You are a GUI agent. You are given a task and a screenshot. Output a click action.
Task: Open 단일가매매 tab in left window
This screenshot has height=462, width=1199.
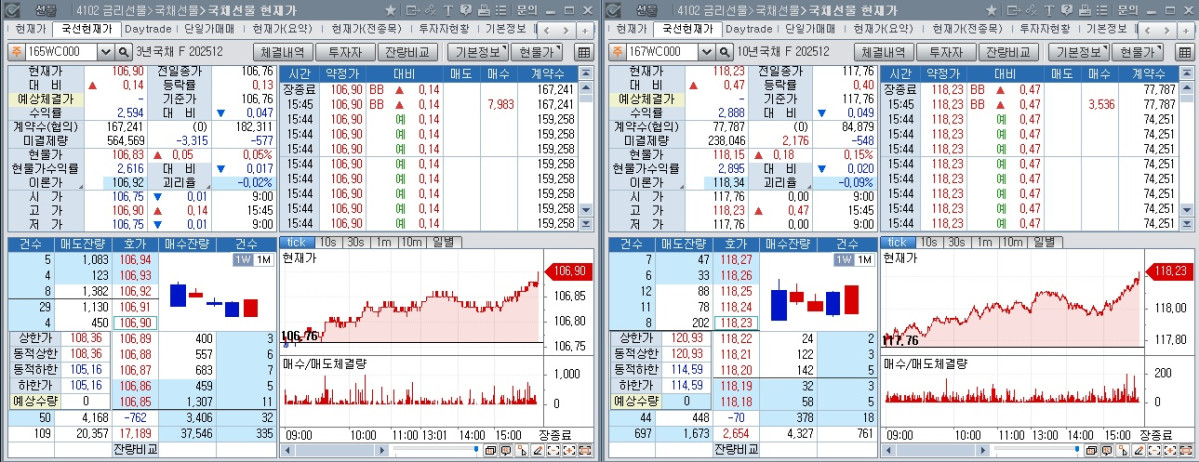point(211,29)
